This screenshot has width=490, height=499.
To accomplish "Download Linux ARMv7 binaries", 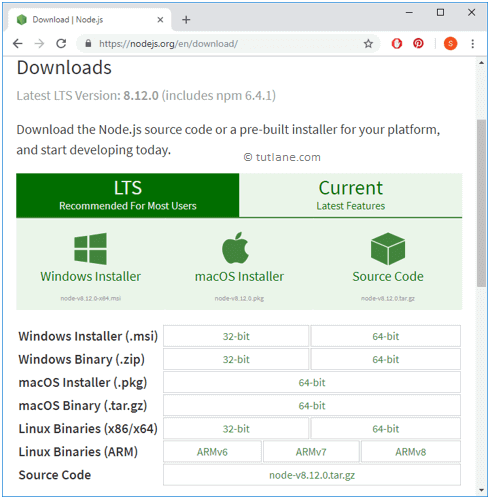I will click(311, 452).
